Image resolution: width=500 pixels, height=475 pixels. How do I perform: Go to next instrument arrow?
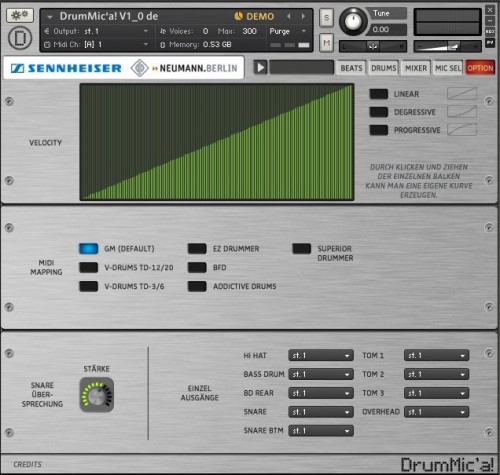(303, 16)
